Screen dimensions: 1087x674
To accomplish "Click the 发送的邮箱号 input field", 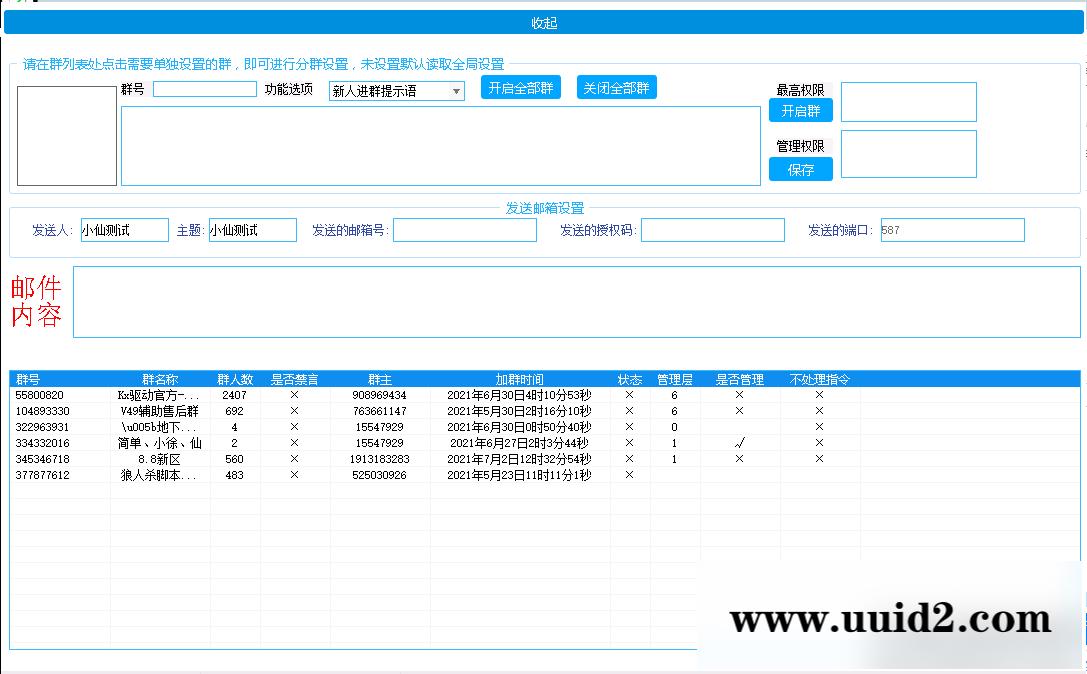I will point(464,229).
